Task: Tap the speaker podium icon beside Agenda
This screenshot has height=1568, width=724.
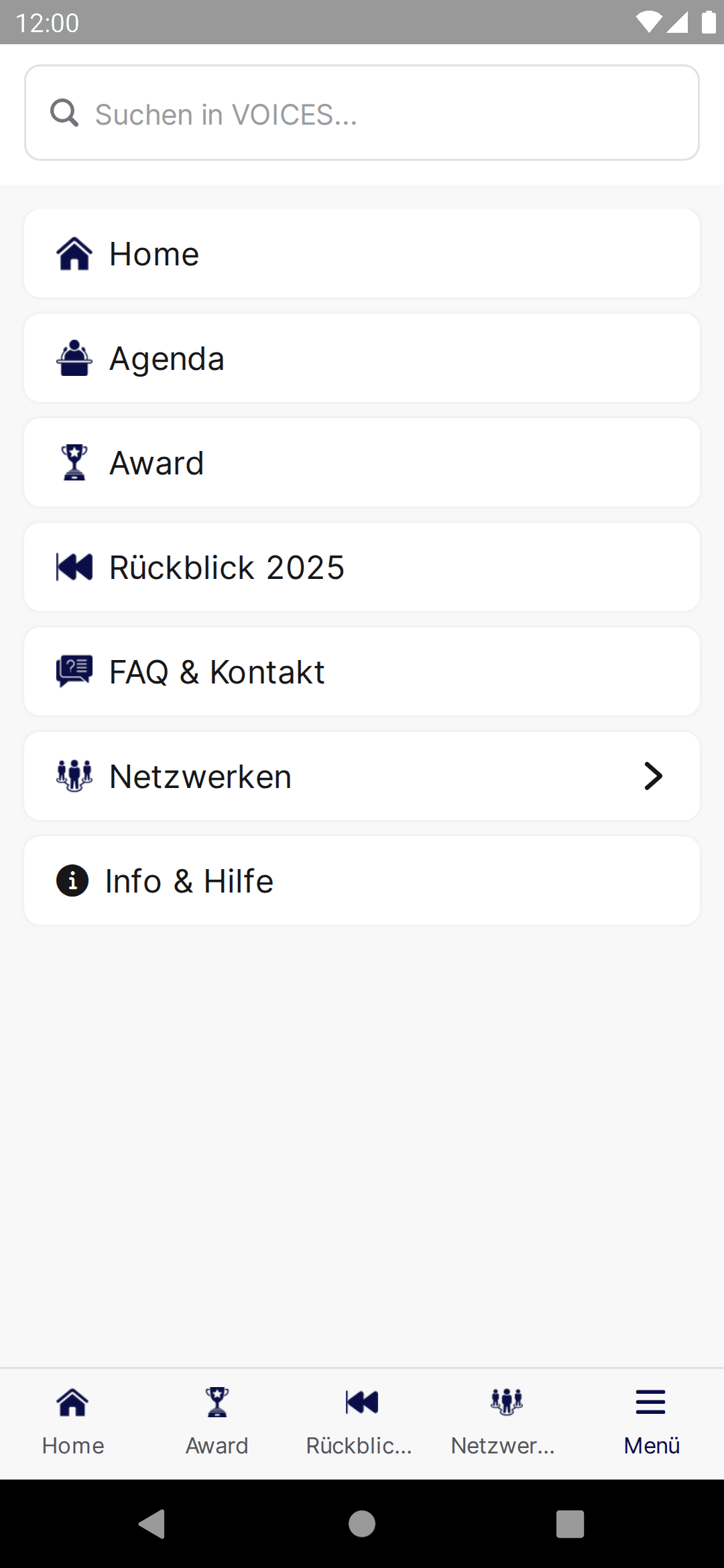Action: pyautogui.click(x=74, y=358)
